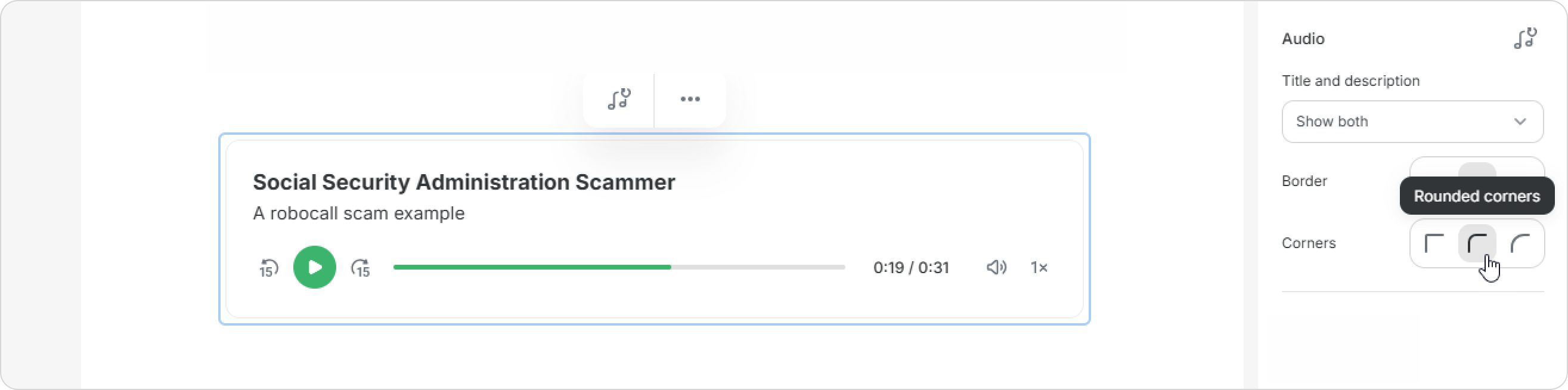Seek into the gray unplayed part of the progress track
This screenshot has width=1568, height=390.
(758, 267)
